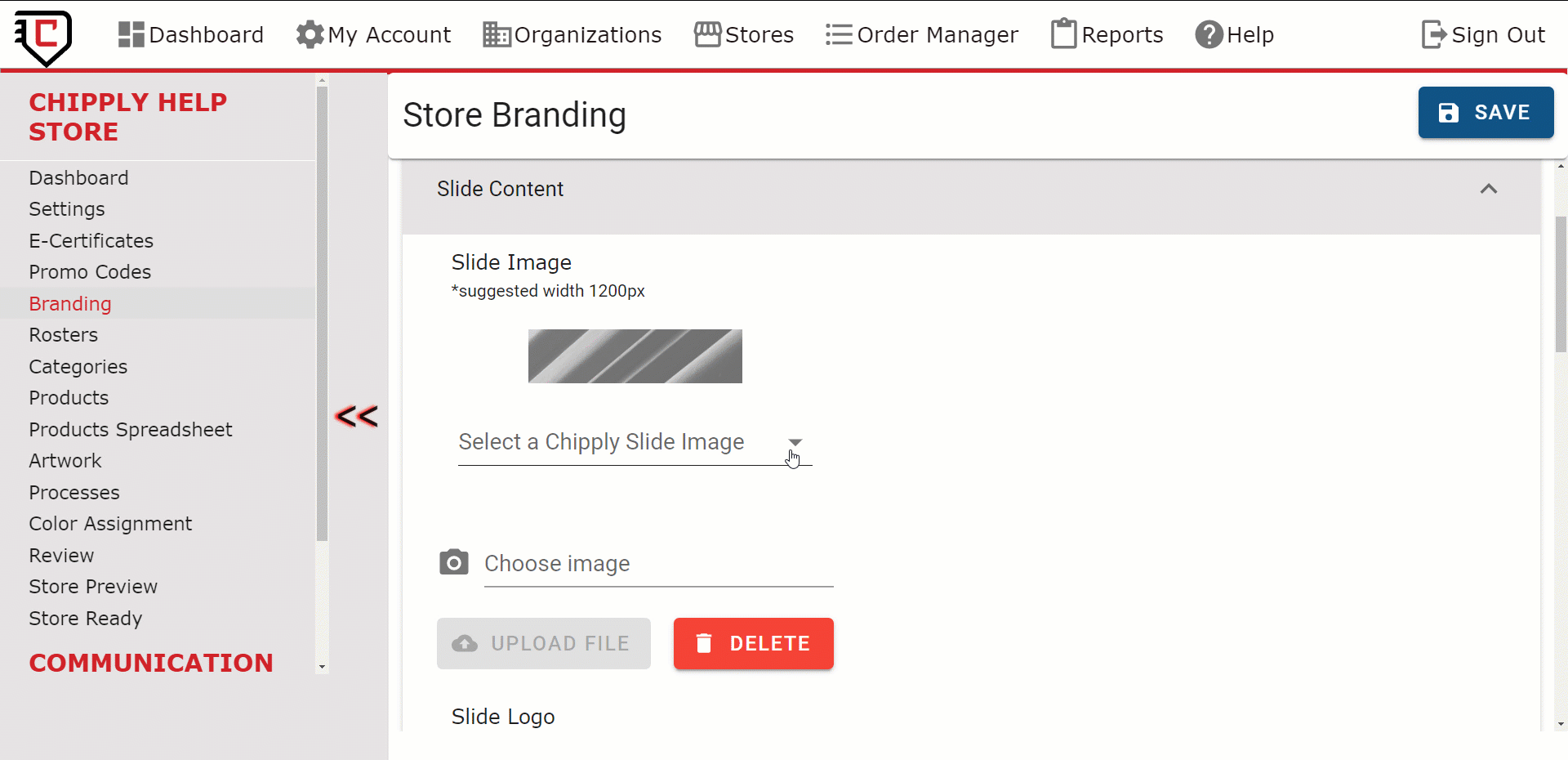Open Rosters in the sidebar
This screenshot has height=760, width=1568.
tap(64, 335)
